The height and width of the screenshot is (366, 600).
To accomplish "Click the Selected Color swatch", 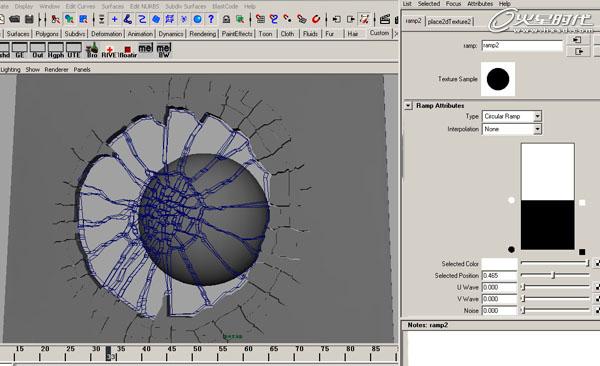I will pos(499,264).
